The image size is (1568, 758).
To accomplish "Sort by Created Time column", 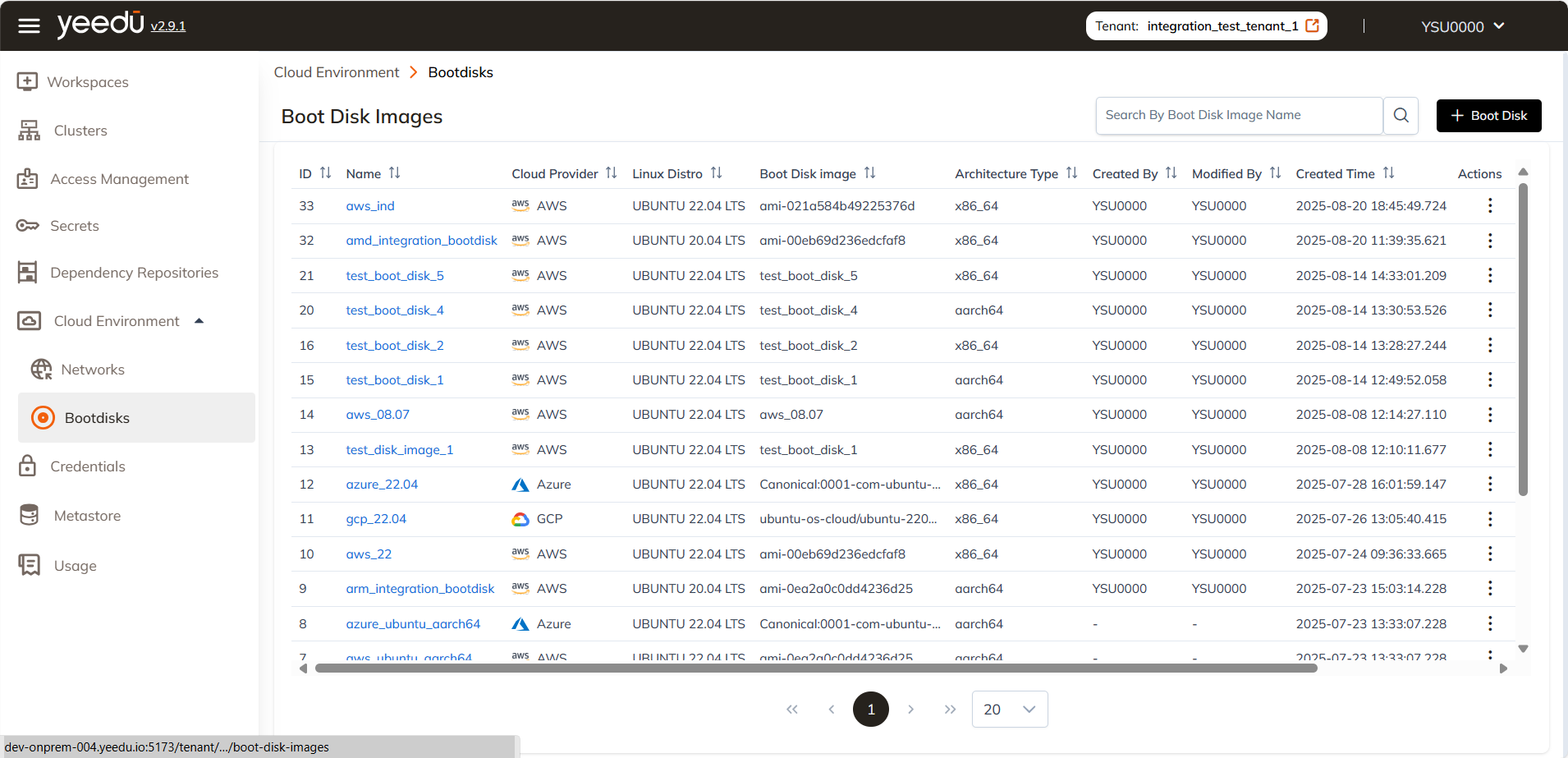I will 1388,173.
